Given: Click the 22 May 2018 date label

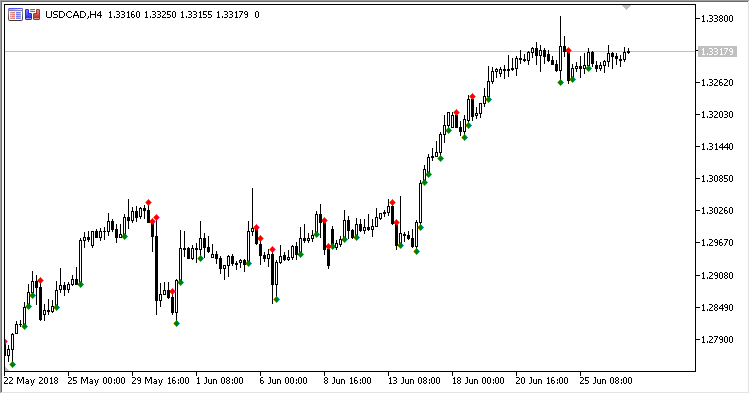Looking at the screenshot, I should 31,381.
